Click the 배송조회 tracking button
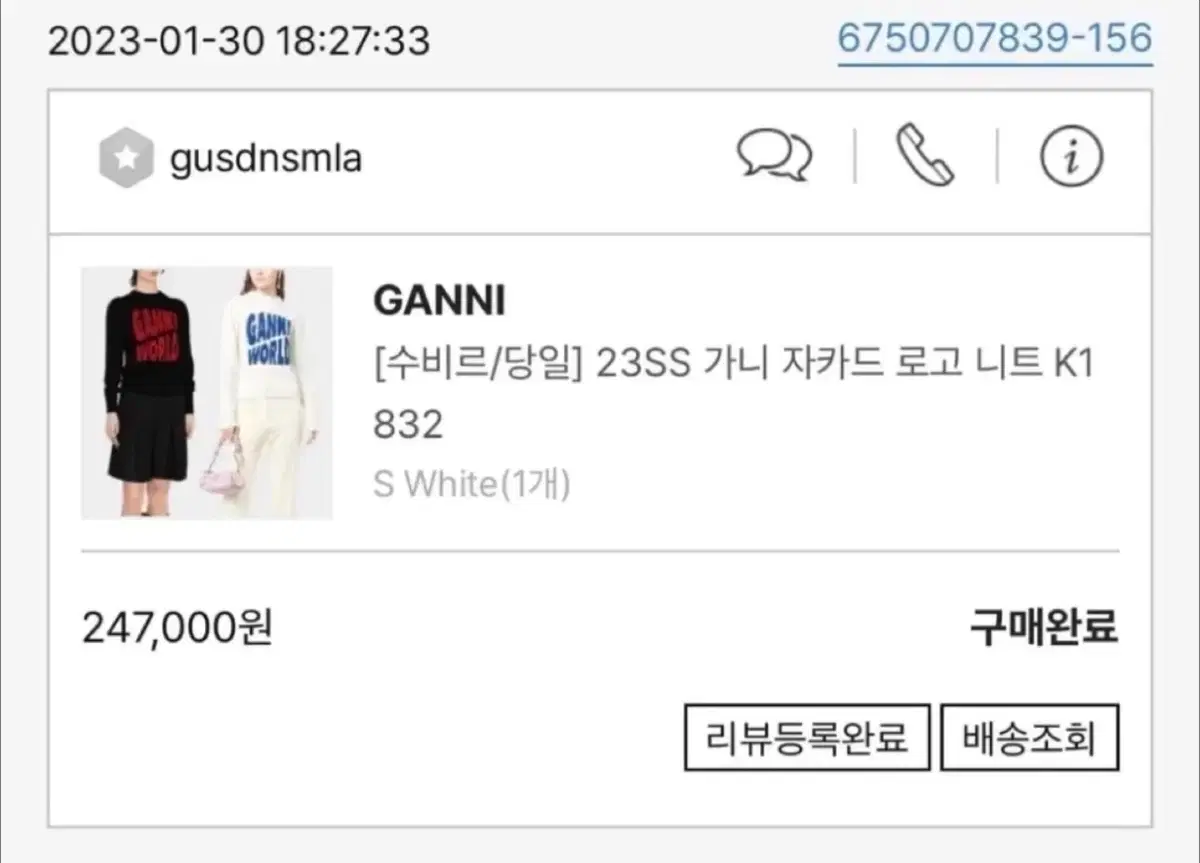Screen dimensions: 1200x863 coord(1029,738)
